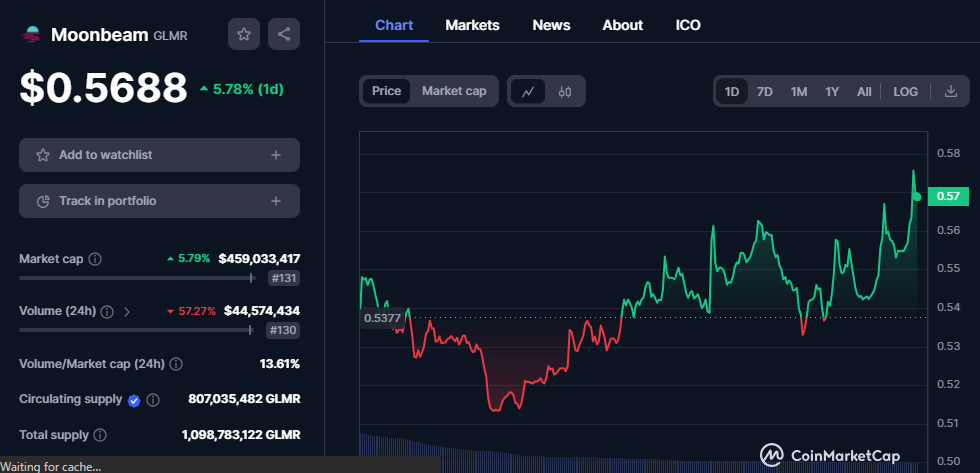Open the About tab
This screenshot has width=980, height=473.
point(622,26)
